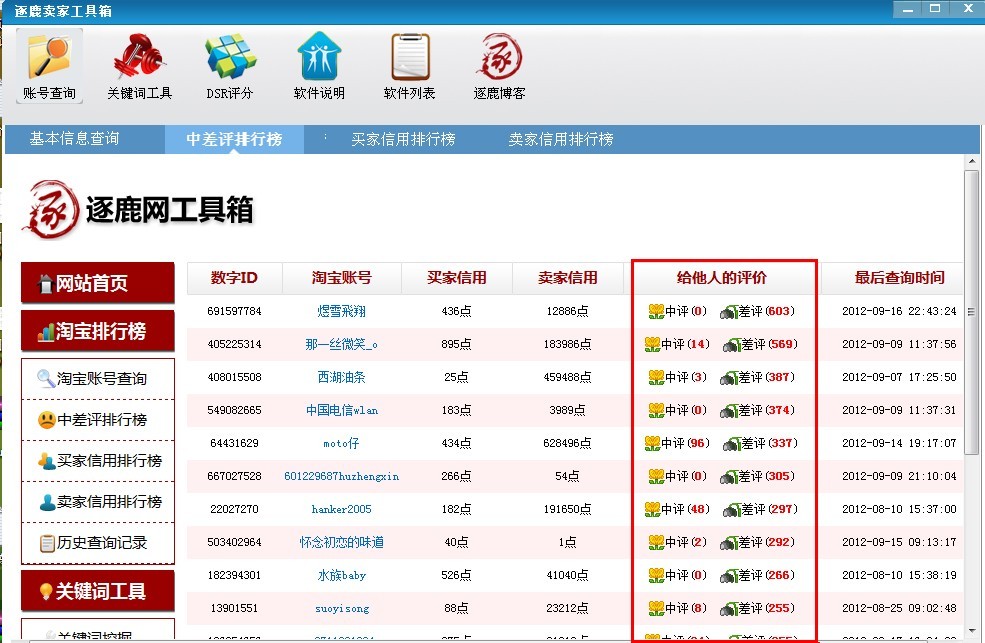Open the 账号查询 magnifier folder tool
The width and height of the screenshot is (985, 643).
[49, 65]
